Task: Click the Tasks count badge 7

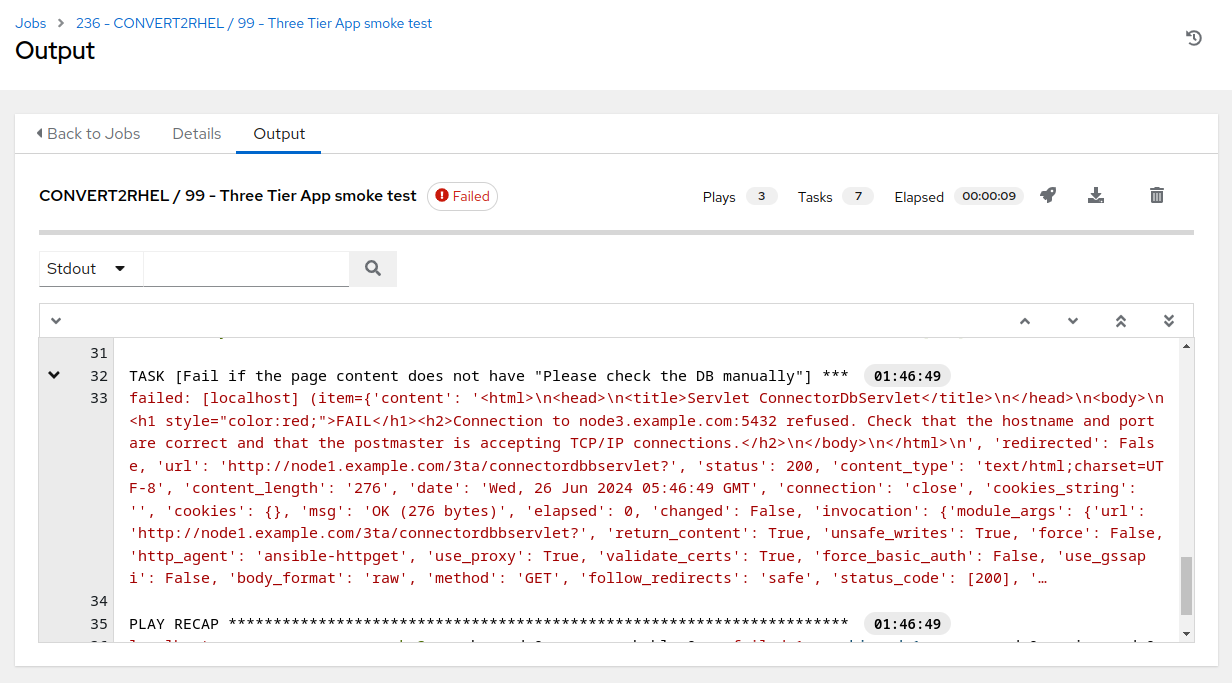Action: [857, 196]
